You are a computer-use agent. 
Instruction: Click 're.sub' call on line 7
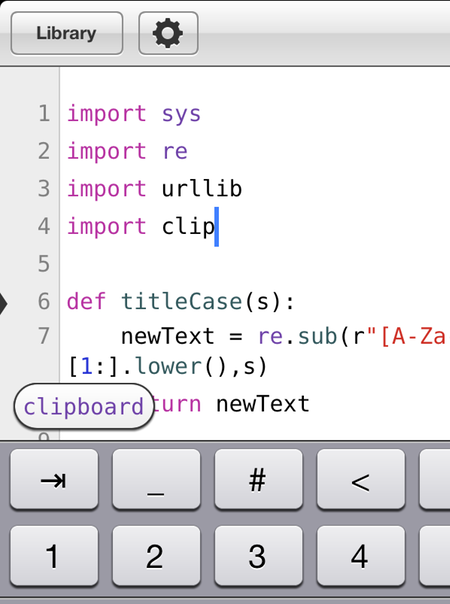(x=297, y=337)
